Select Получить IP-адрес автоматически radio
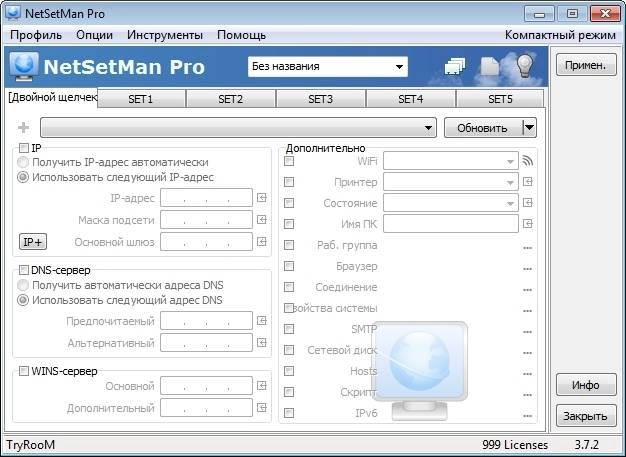Screen dimensions: 626x457 click(23, 162)
